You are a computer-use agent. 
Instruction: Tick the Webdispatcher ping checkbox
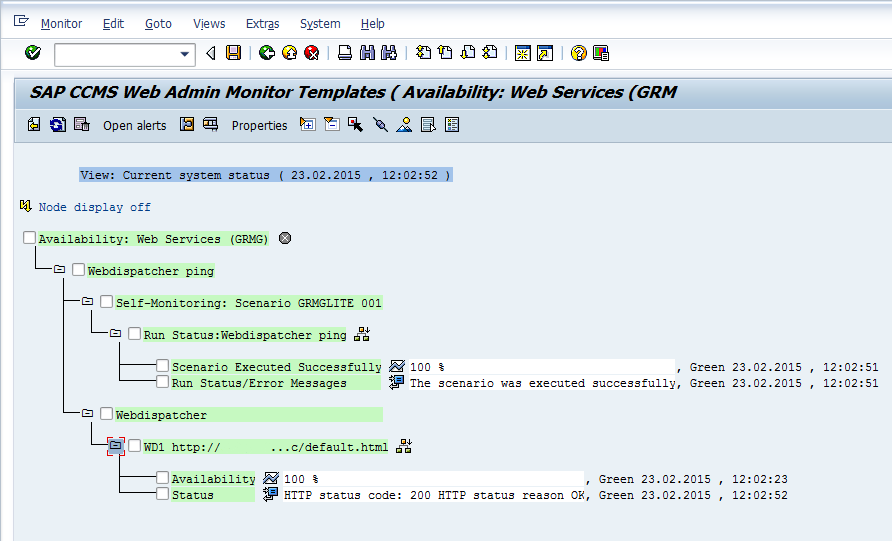[x=79, y=269]
